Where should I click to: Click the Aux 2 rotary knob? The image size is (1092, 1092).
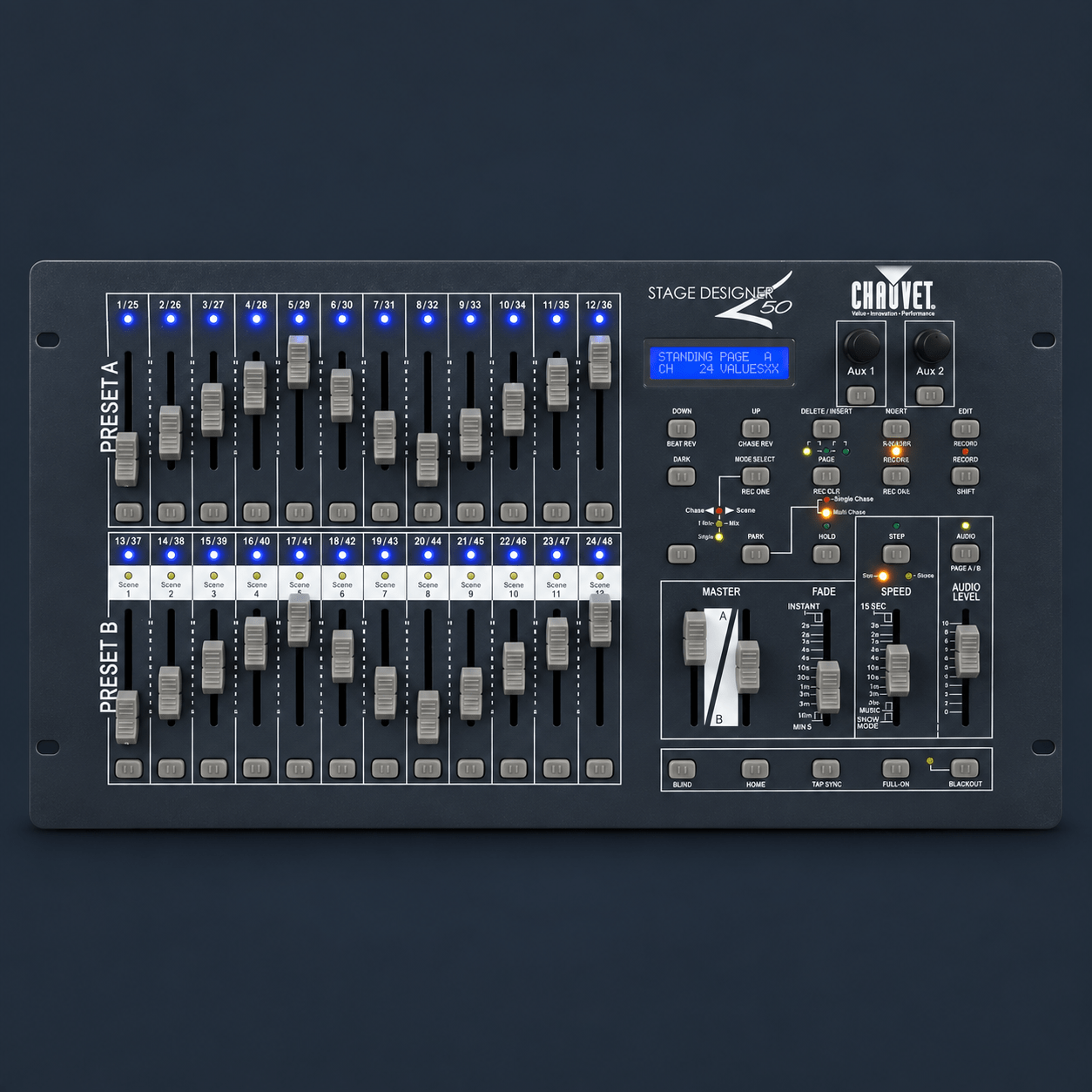tap(931, 346)
